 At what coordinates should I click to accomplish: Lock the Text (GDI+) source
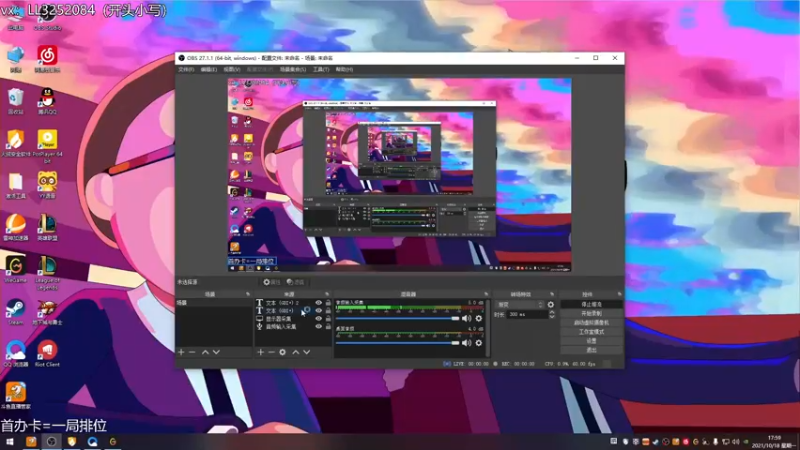click(328, 310)
